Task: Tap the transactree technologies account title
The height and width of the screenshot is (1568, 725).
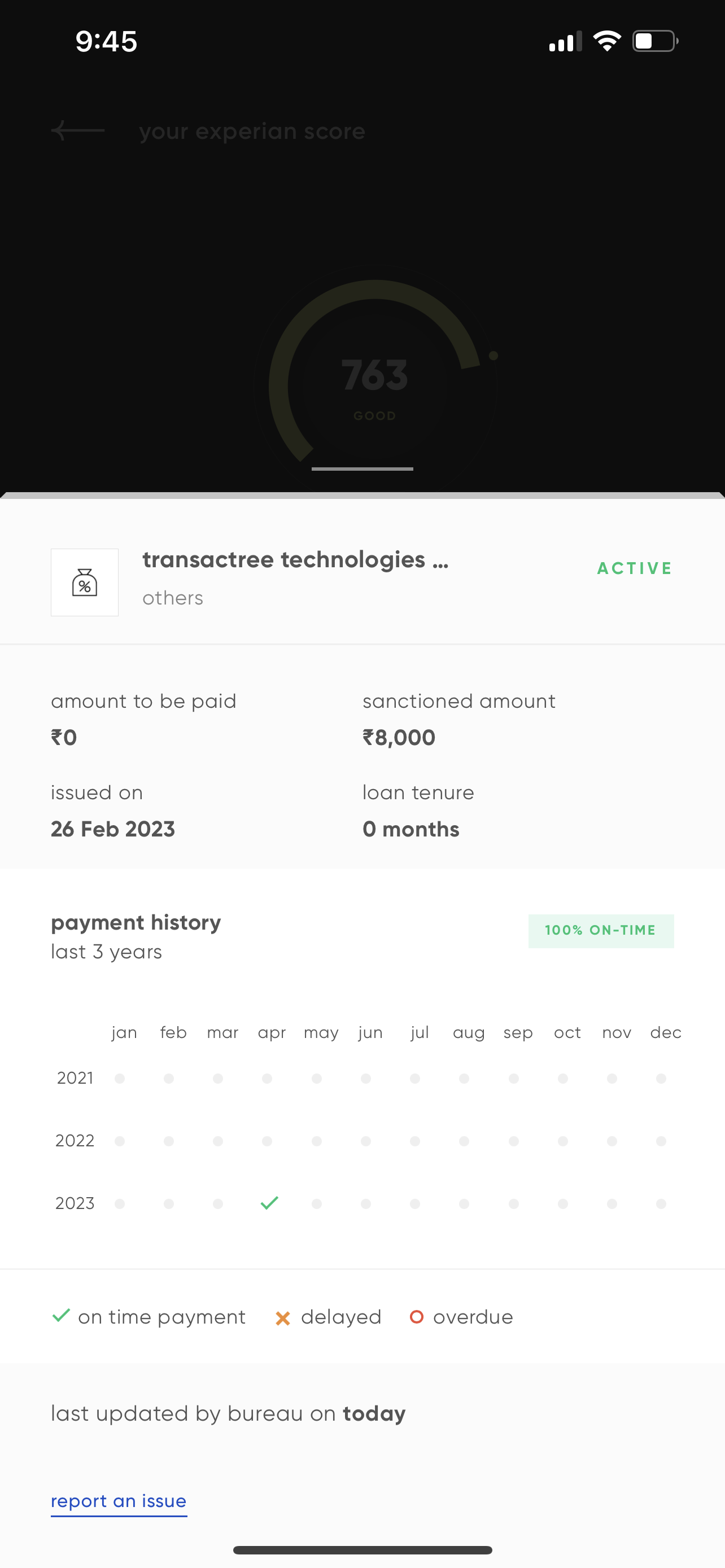Action: click(x=296, y=560)
